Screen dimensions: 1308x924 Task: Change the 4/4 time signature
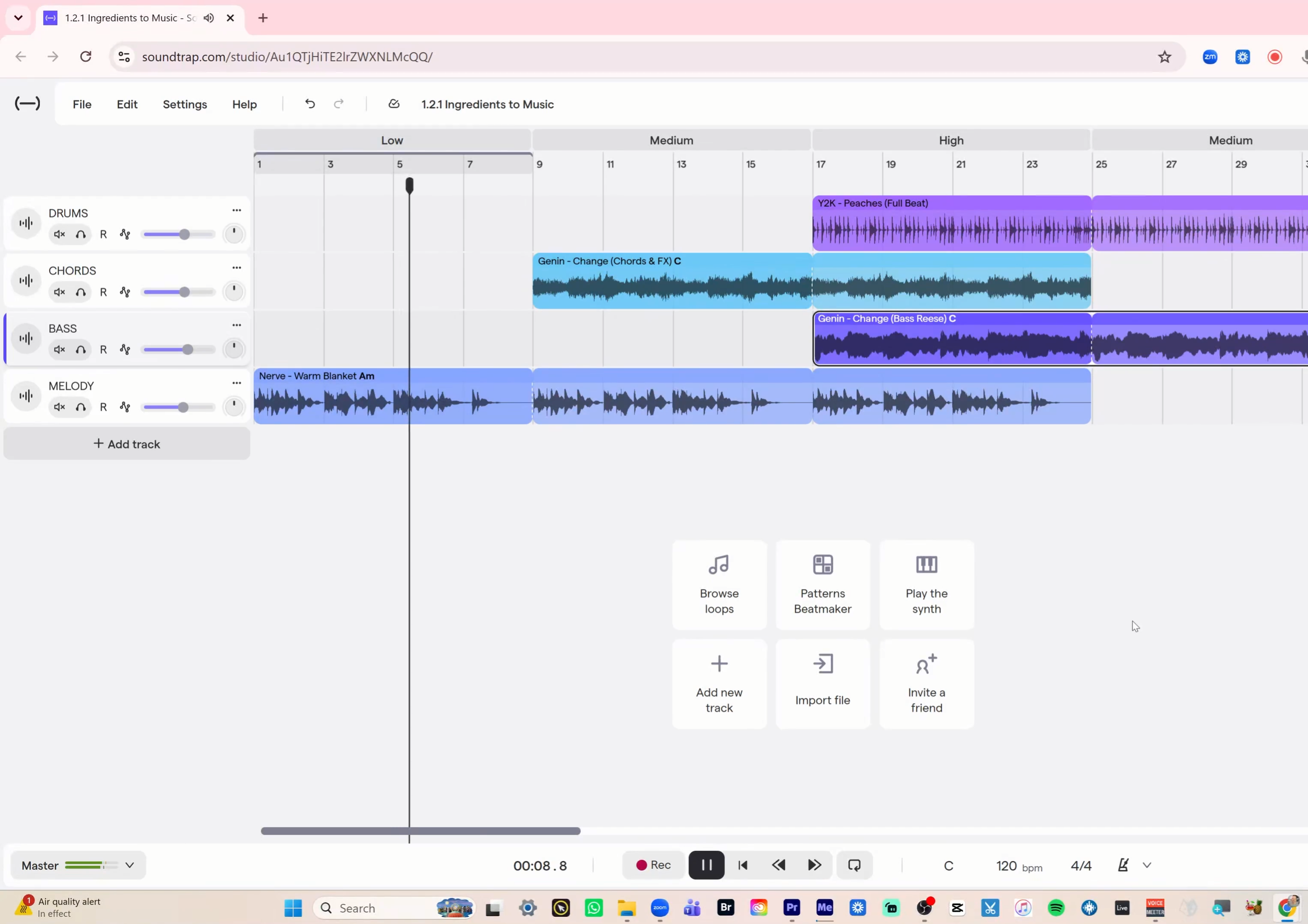point(1081,866)
